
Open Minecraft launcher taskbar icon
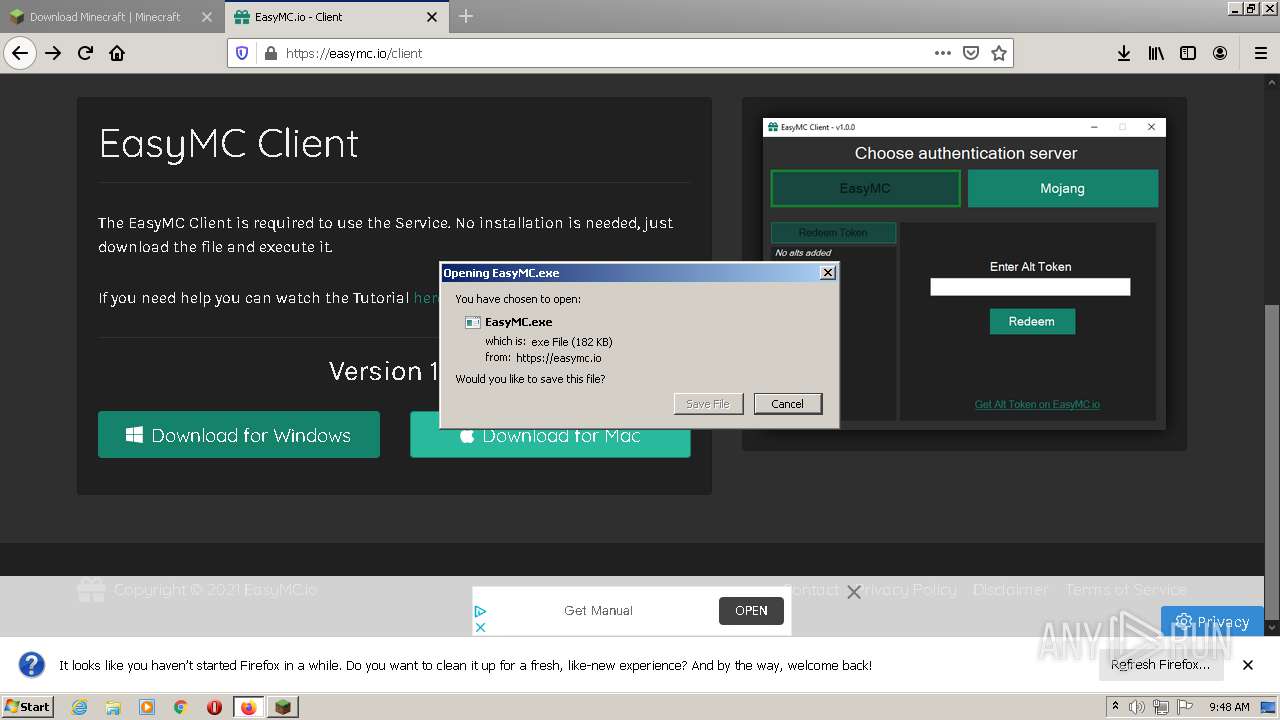pos(284,707)
